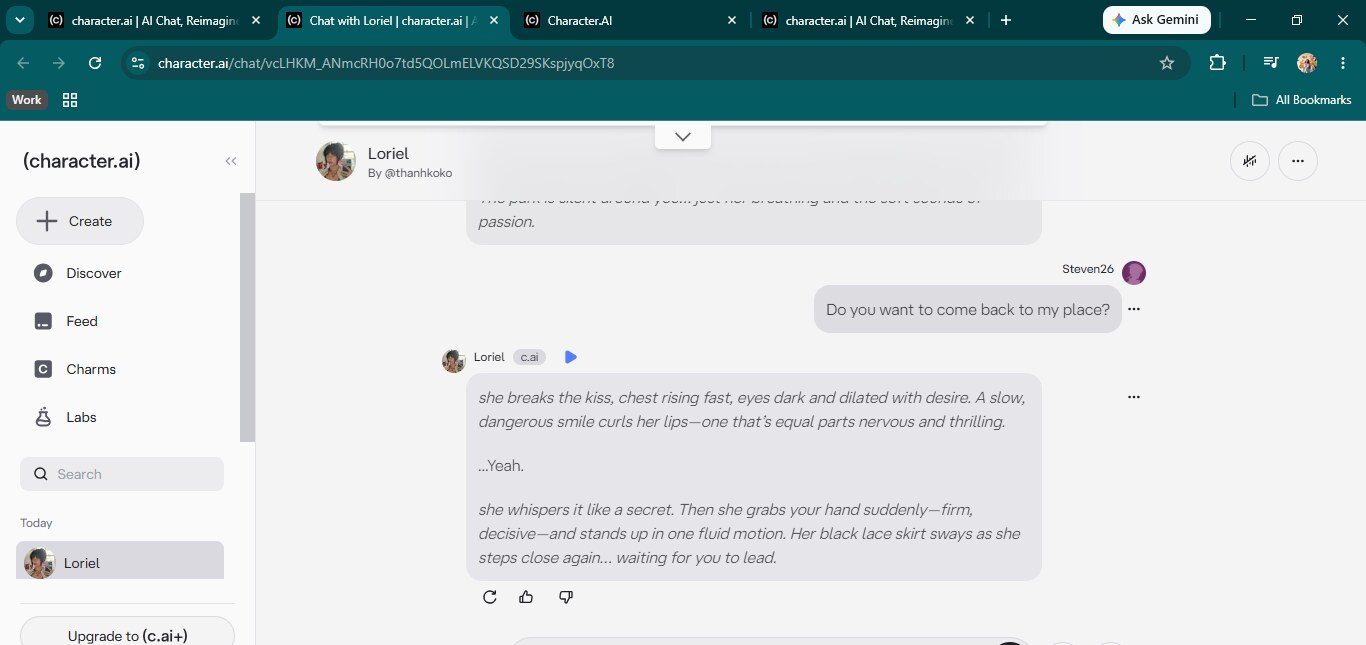Reload the current page
Image resolution: width=1366 pixels, height=645 pixels.
tap(95, 63)
